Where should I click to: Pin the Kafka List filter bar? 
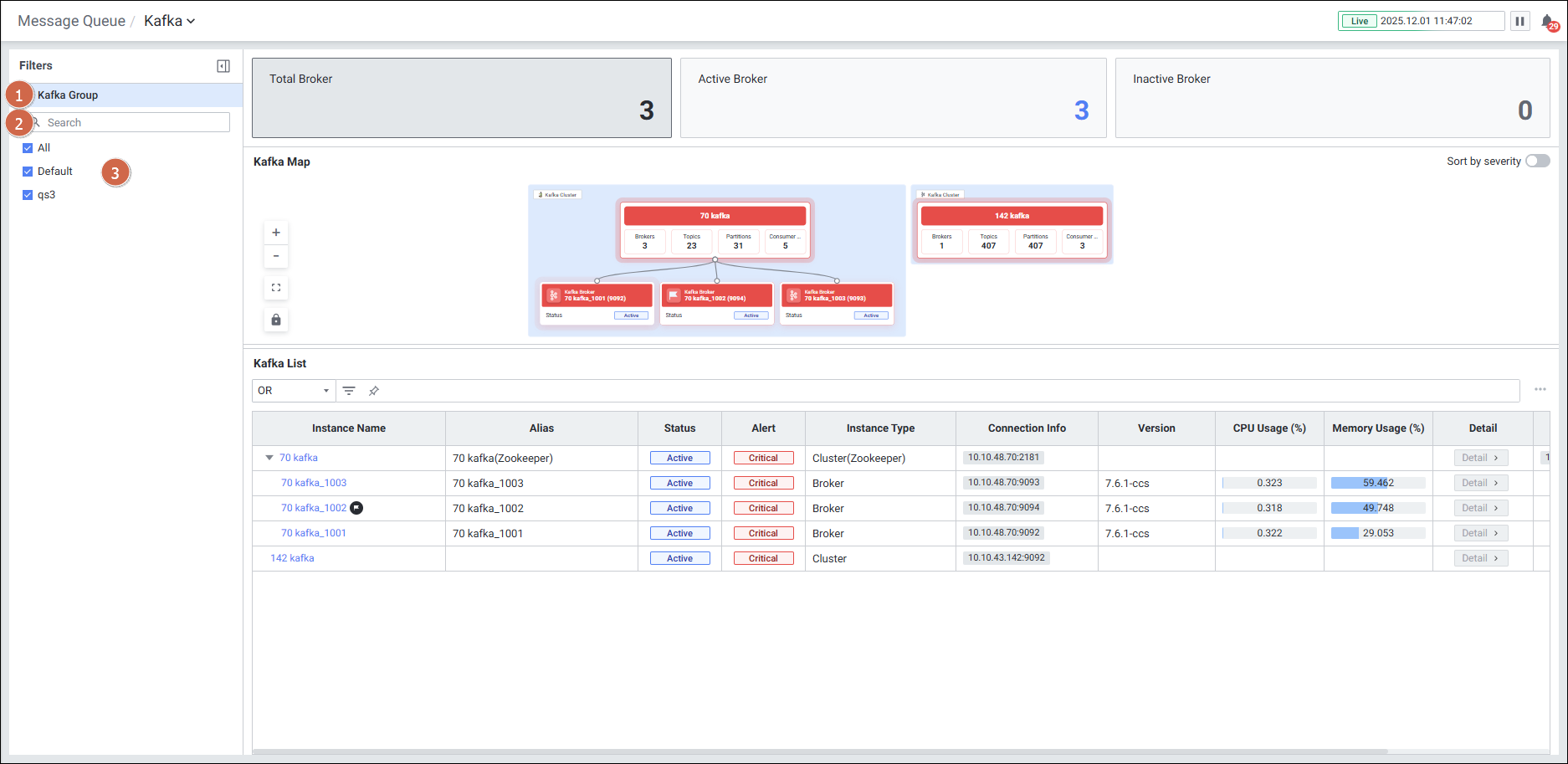pyautogui.click(x=374, y=391)
